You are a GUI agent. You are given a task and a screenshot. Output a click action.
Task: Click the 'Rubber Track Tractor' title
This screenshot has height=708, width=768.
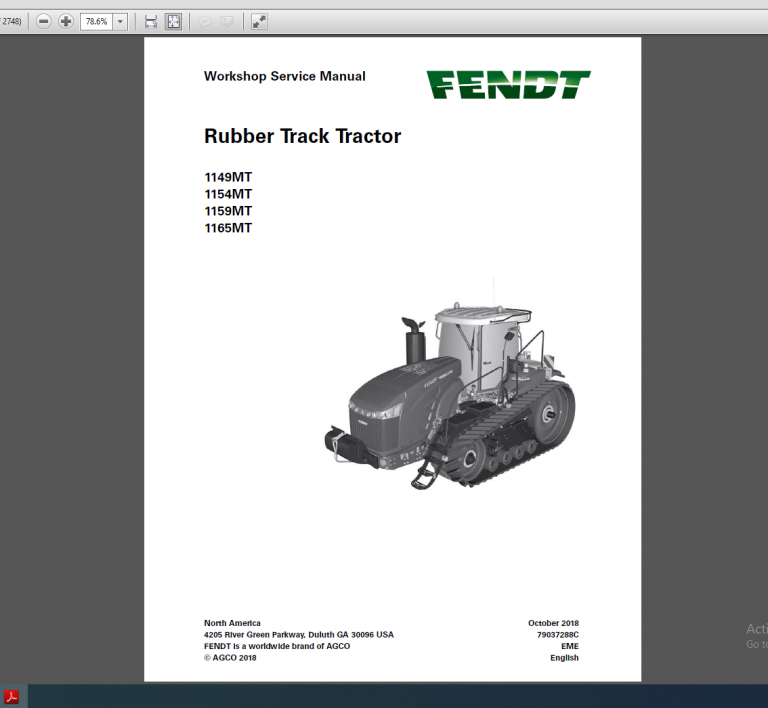click(302, 136)
